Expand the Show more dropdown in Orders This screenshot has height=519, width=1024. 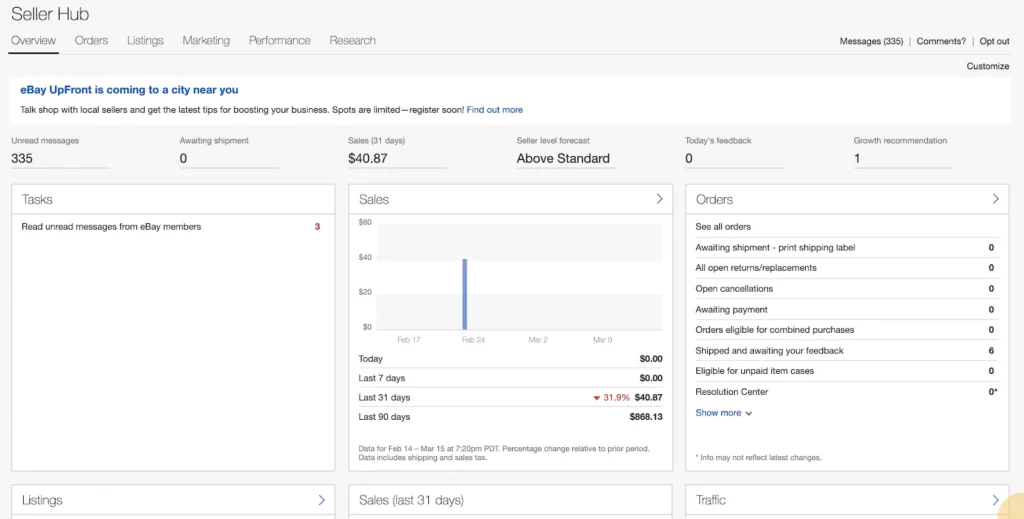(724, 413)
